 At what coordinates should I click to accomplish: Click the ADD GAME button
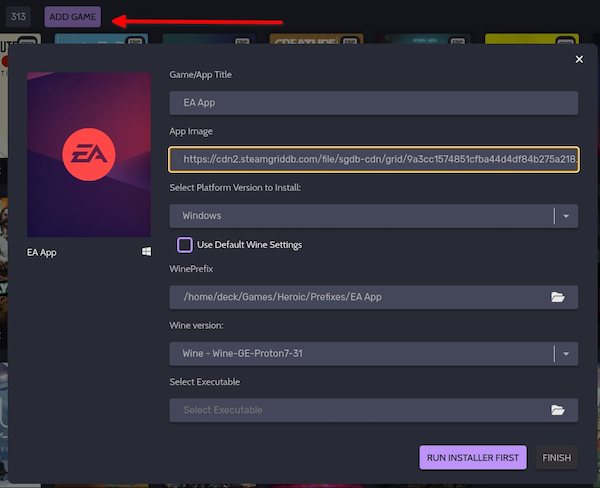[x=72, y=17]
